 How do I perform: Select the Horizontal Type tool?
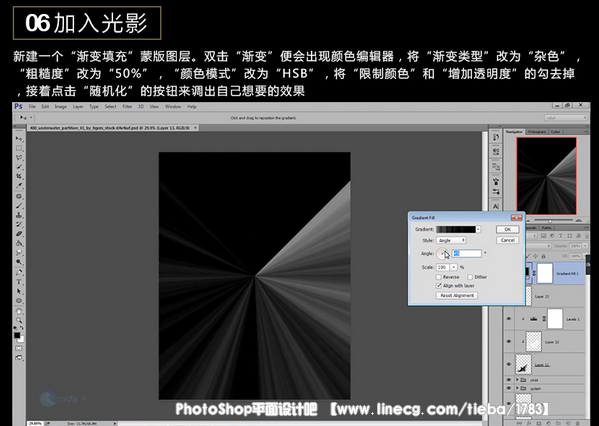[x=19, y=282]
